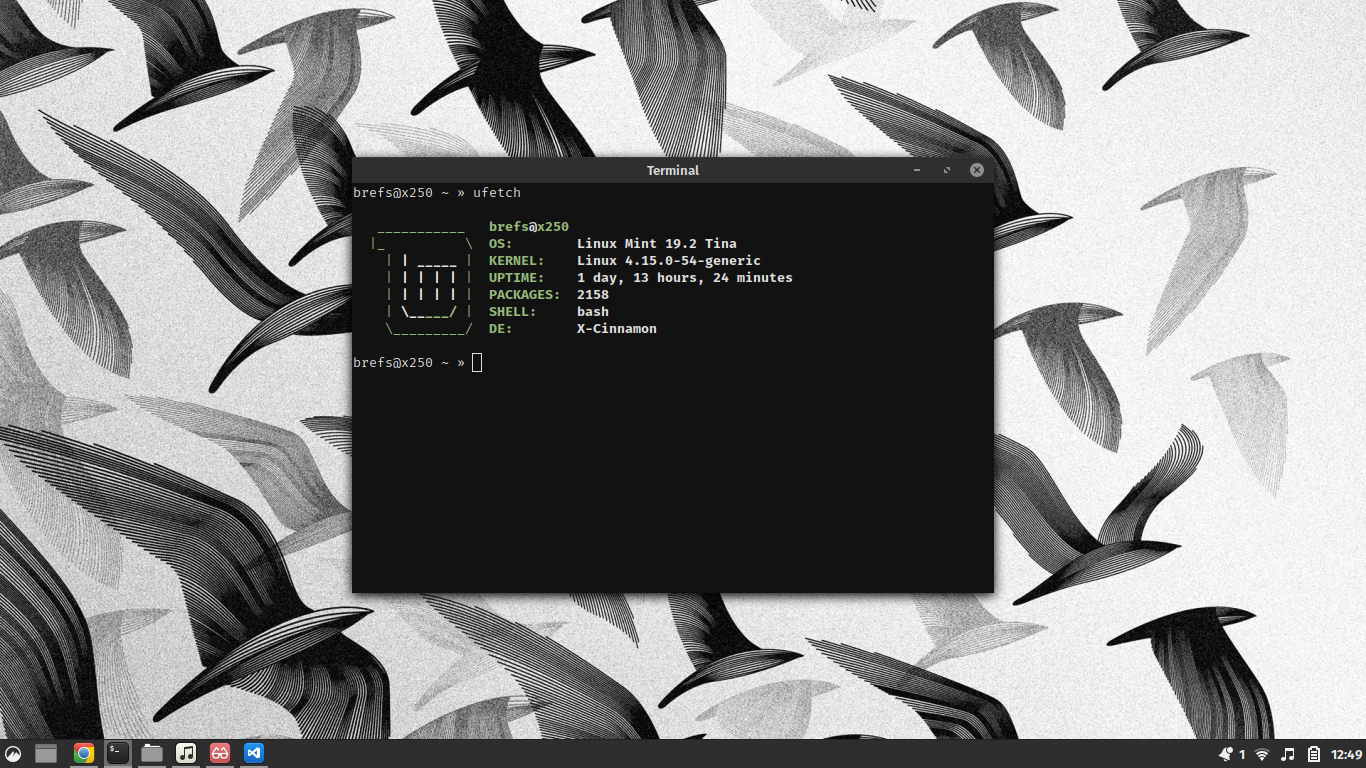Maximize the Terminal window
1366x768 pixels.
(x=947, y=170)
